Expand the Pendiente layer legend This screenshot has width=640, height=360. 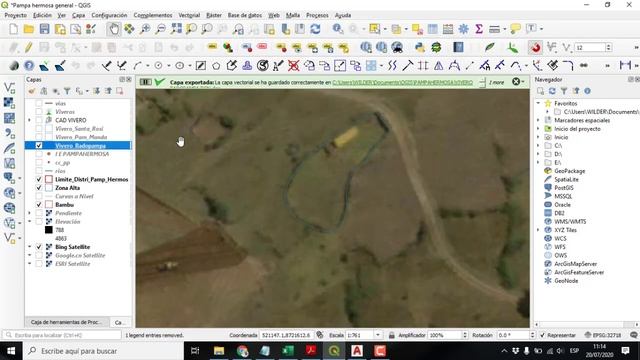(x=29, y=213)
